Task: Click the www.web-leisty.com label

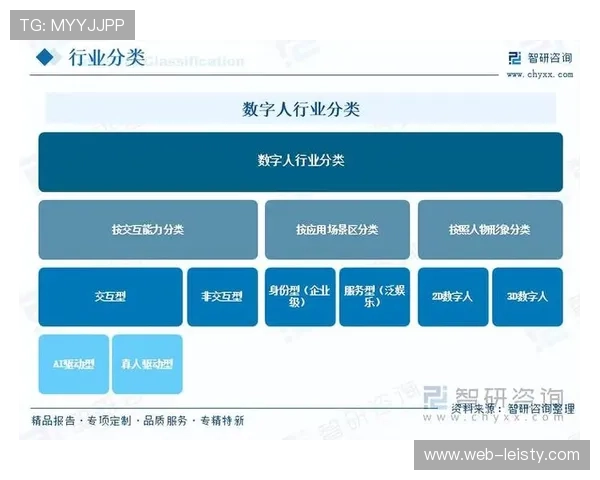Action: [x=502, y=455]
